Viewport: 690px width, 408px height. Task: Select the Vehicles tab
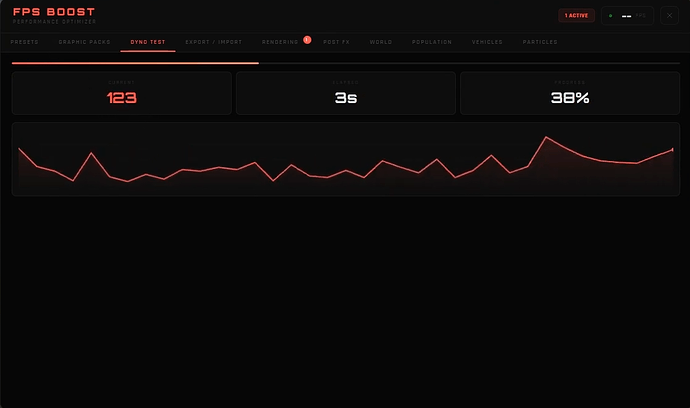click(x=487, y=42)
